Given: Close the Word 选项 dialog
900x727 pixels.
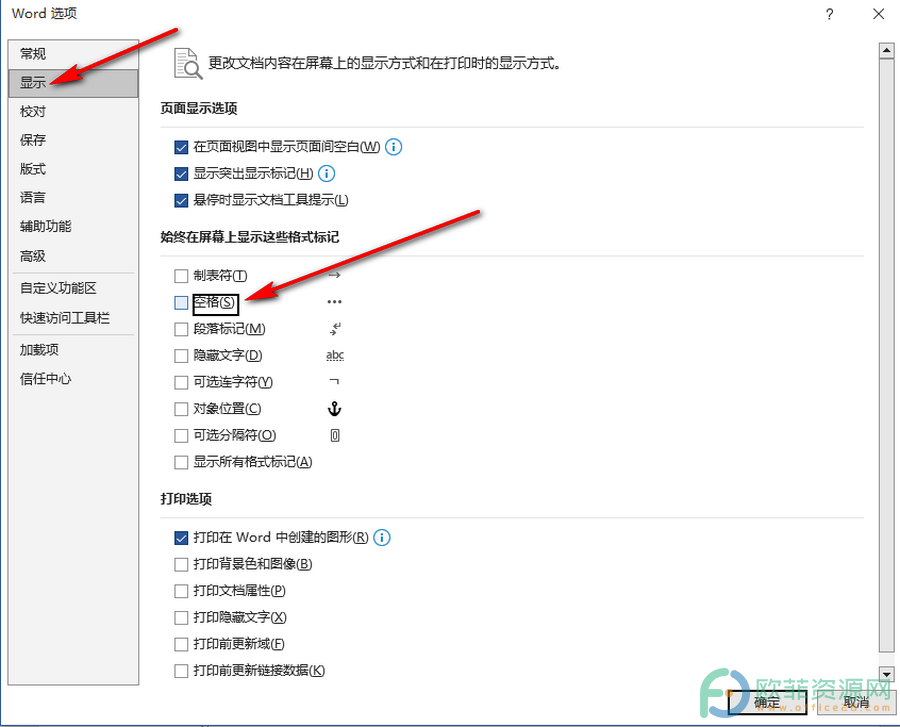Looking at the screenshot, I should (x=878, y=14).
